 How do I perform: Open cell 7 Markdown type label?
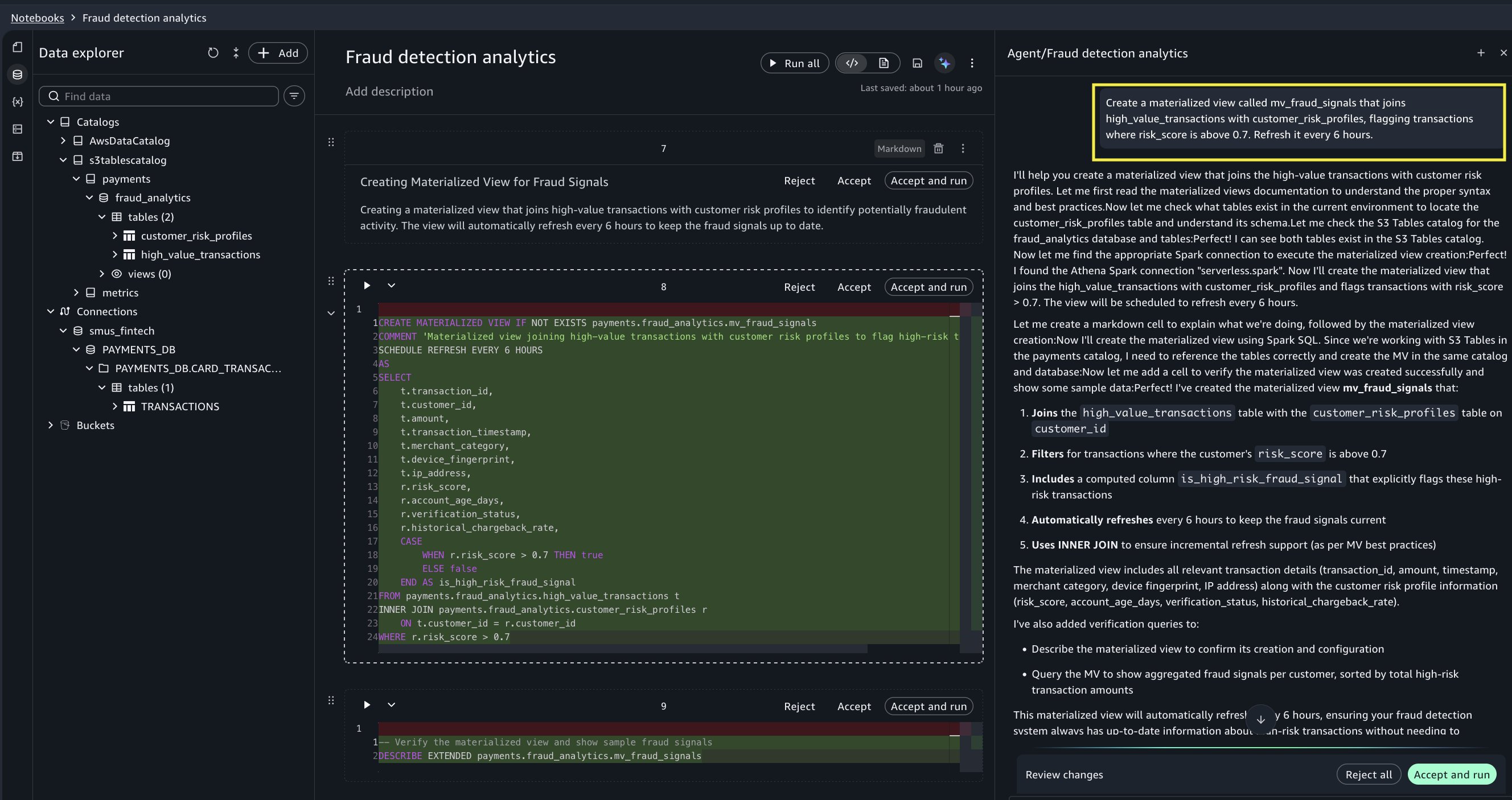899,149
